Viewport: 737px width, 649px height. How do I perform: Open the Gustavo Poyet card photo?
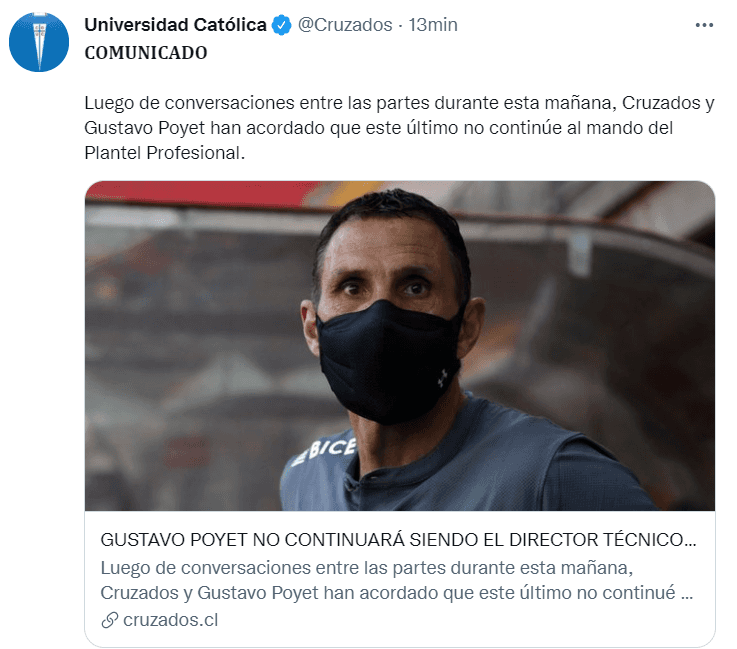tap(400, 346)
